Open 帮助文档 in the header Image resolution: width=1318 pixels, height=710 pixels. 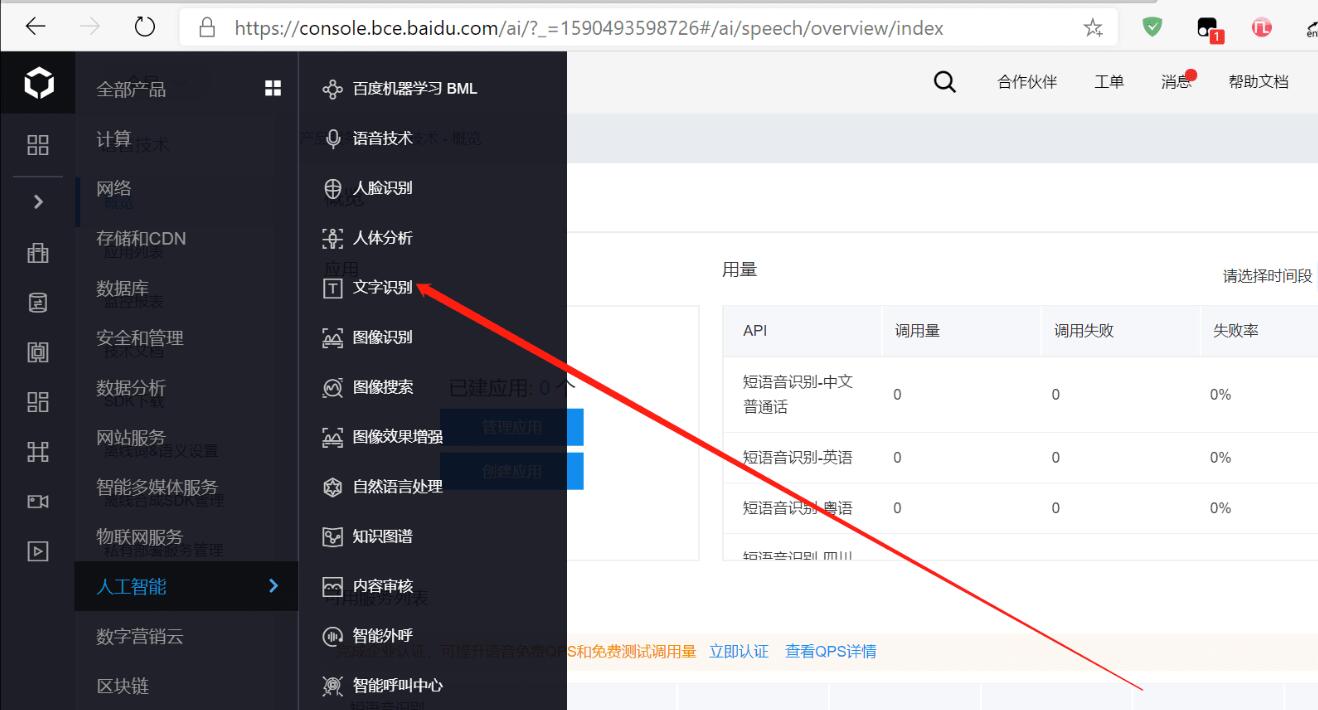pos(1258,82)
